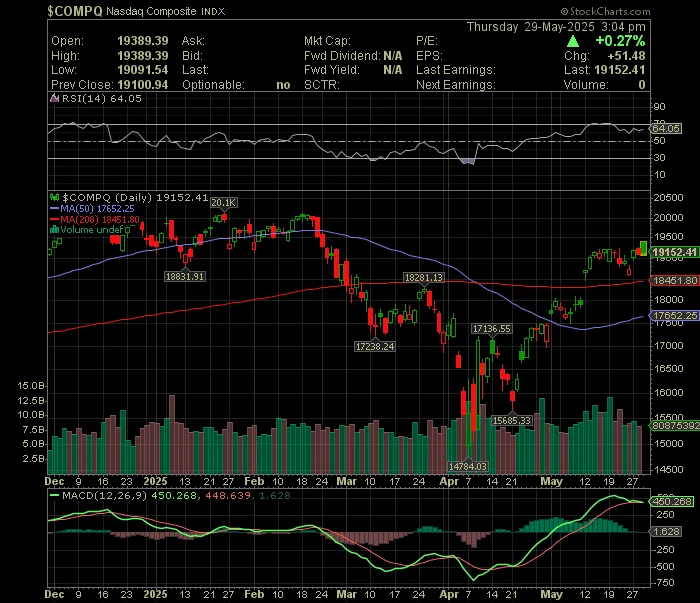Click the SCTR label
This screenshot has width=700, height=603.
[x=322, y=85]
